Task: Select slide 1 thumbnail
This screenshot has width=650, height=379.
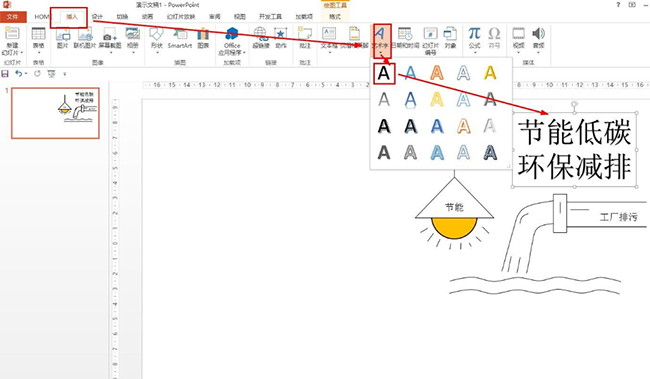Action: pyautogui.click(x=55, y=113)
